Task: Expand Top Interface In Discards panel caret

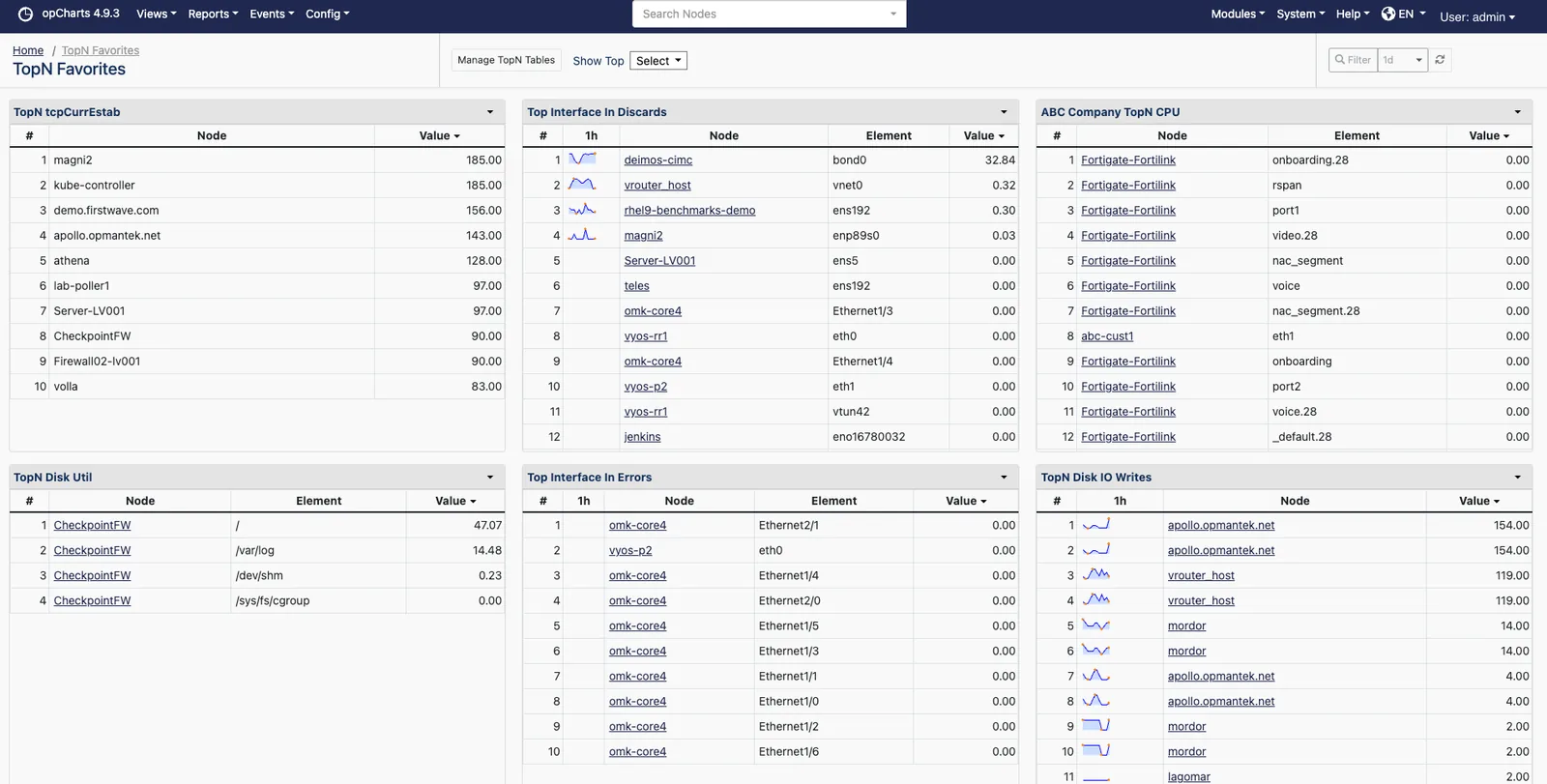Action: click(1004, 112)
